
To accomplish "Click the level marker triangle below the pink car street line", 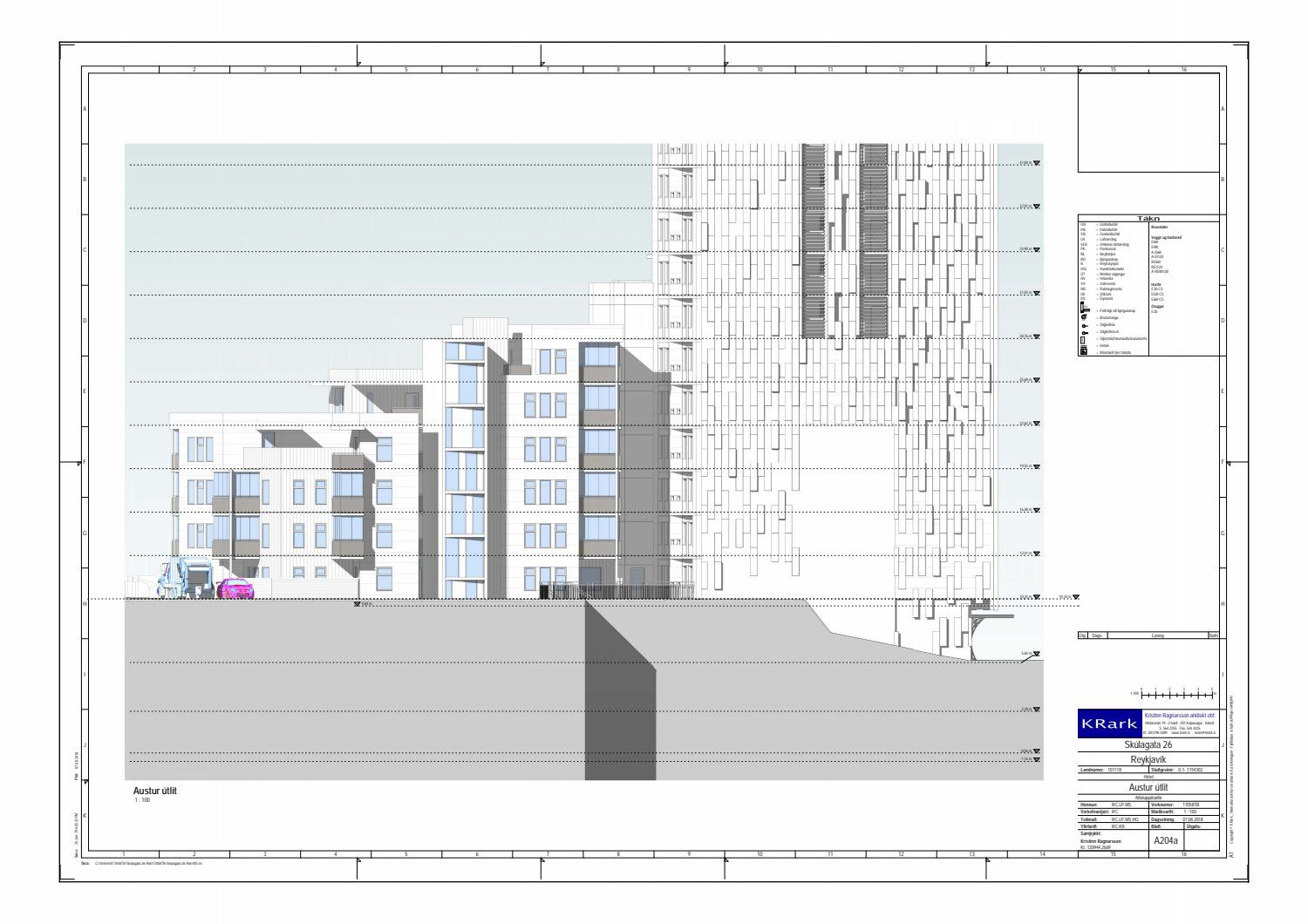I will (x=358, y=604).
